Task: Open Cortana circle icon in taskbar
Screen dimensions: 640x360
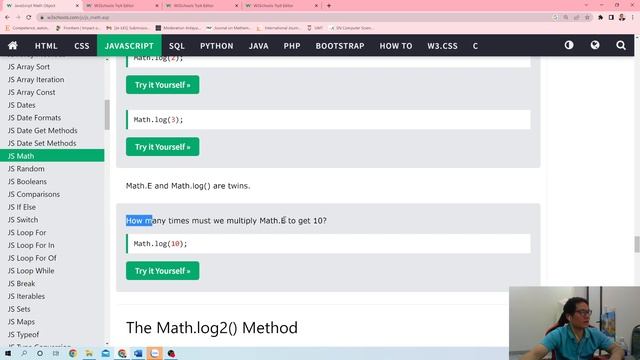Action: (x=40, y=353)
